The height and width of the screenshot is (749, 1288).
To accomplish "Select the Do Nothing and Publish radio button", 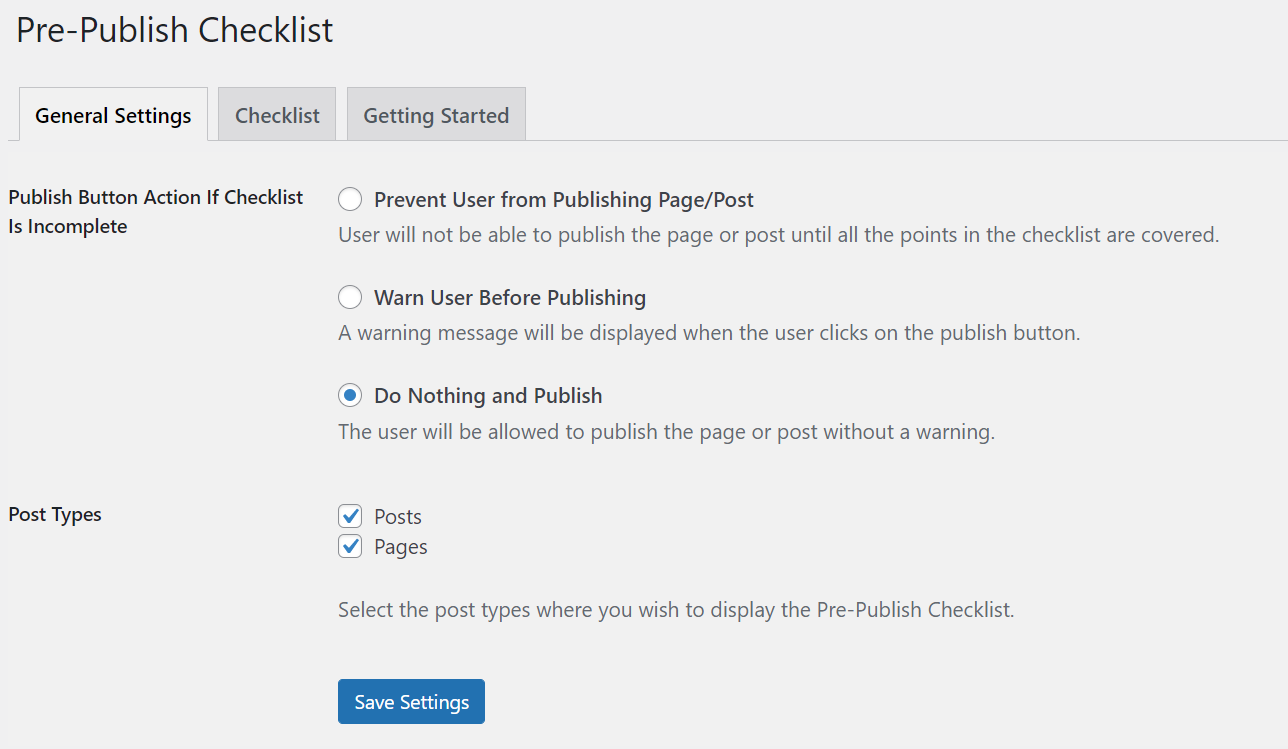I will click(350, 396).
